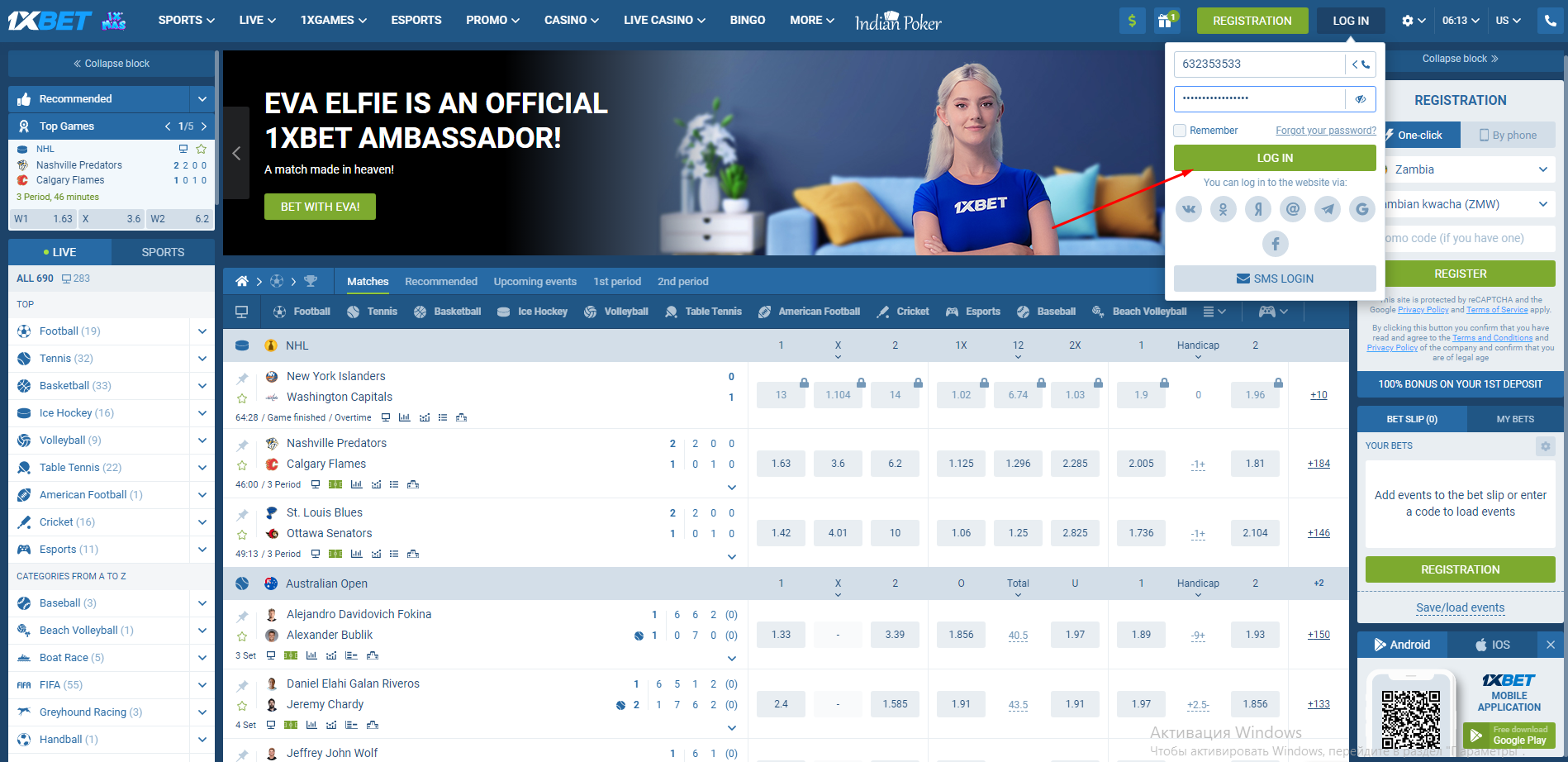
Task: Log in via Facebook icon
Action: tap(1276, 244)
